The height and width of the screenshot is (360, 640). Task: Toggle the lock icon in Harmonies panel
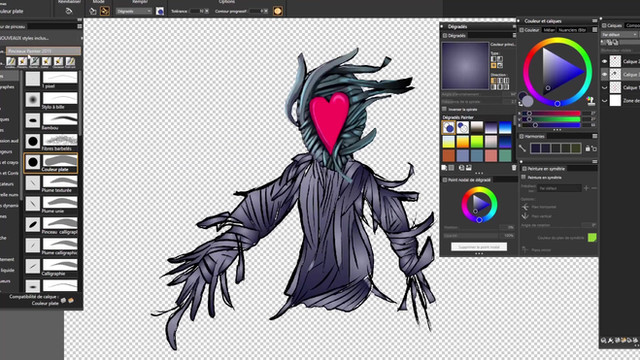(588, 149)
